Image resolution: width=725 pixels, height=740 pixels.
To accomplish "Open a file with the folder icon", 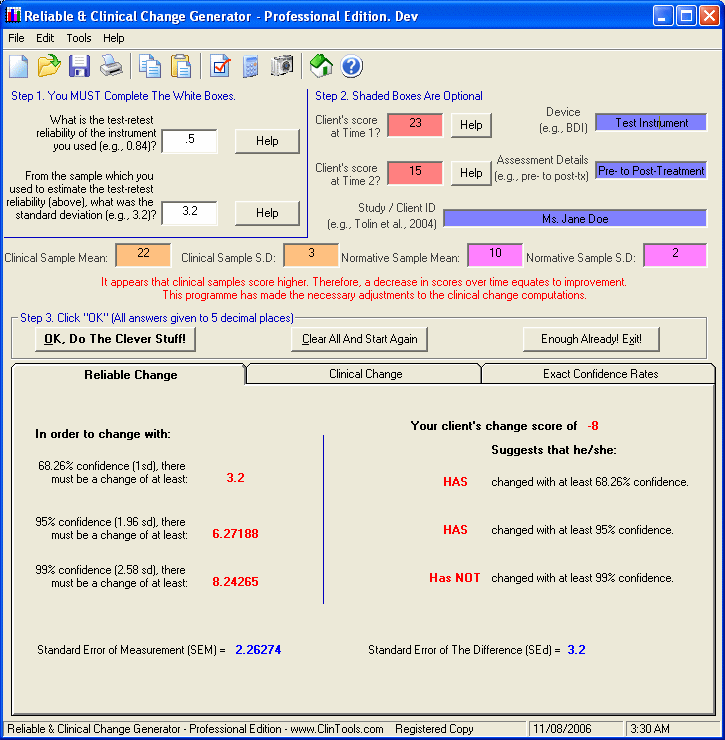I will tap(49, 67).
